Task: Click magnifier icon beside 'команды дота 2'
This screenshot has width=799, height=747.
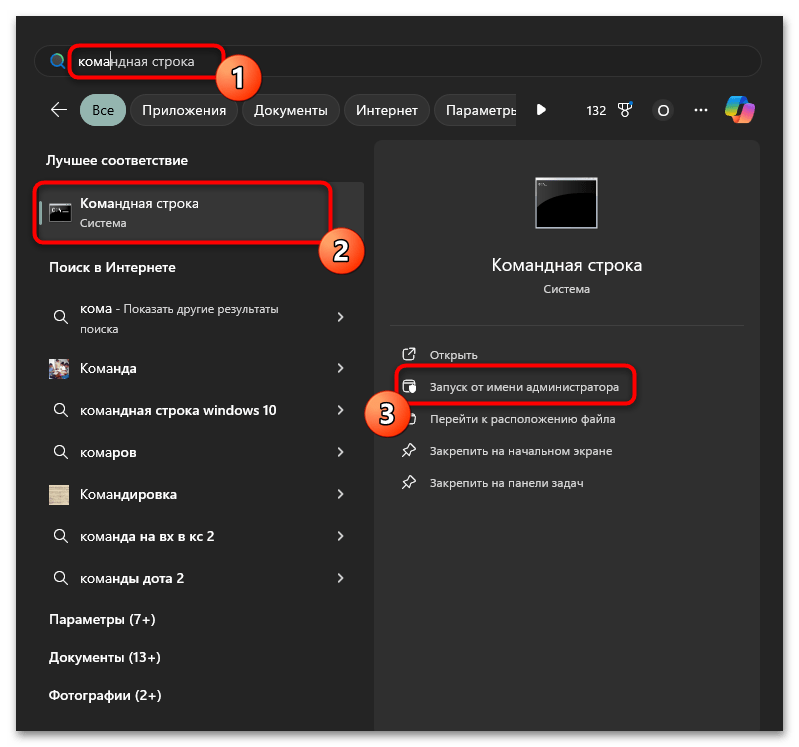Action: coord(61,578)
